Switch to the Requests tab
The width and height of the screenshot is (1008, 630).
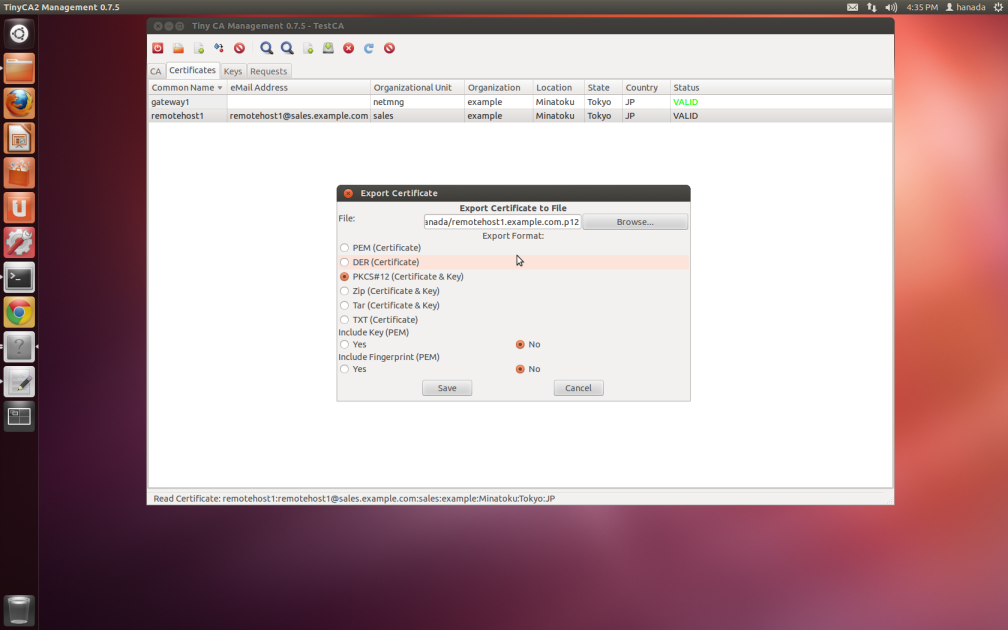(x=268, y=71)
